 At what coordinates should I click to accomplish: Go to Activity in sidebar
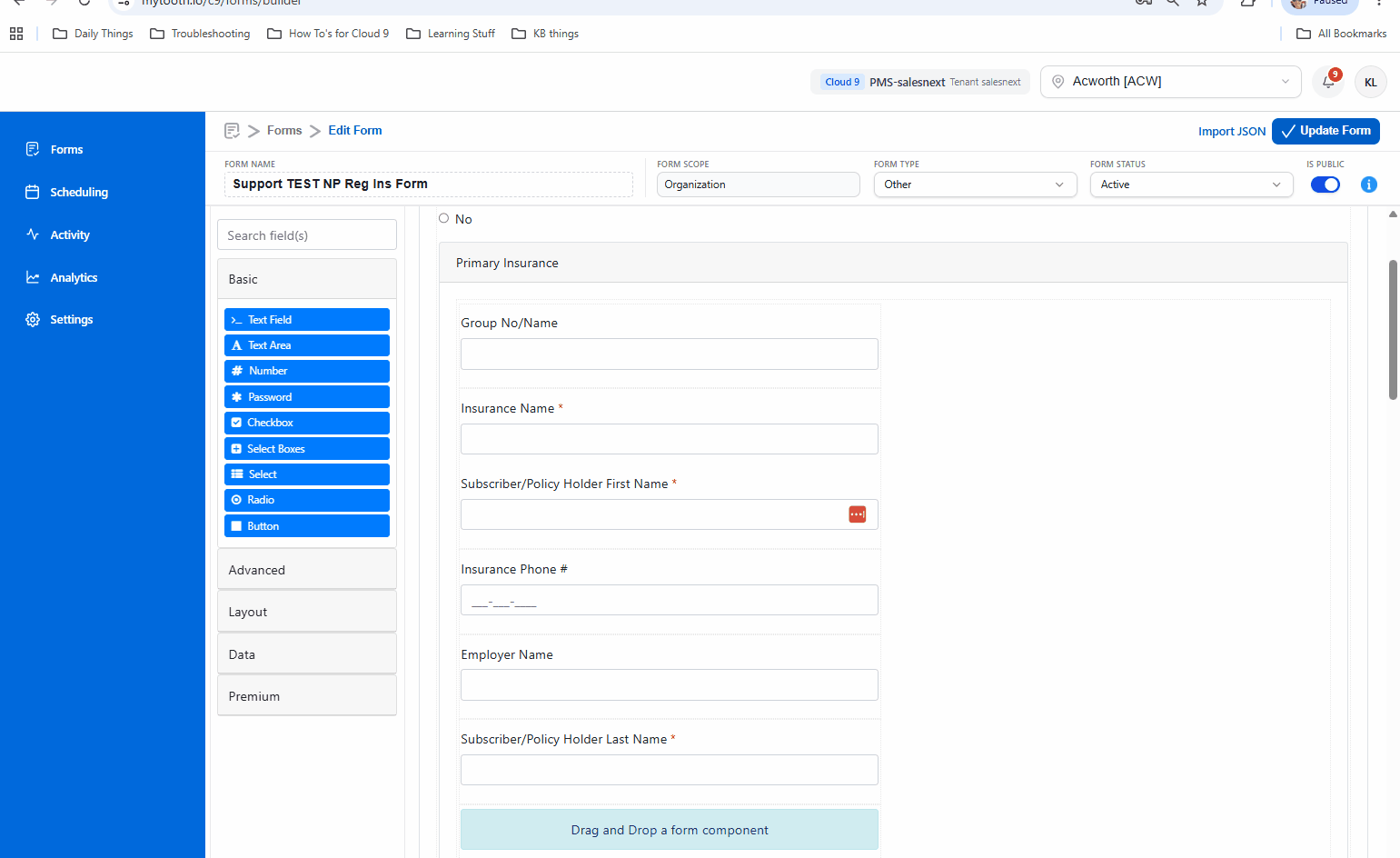pos(70,234)
